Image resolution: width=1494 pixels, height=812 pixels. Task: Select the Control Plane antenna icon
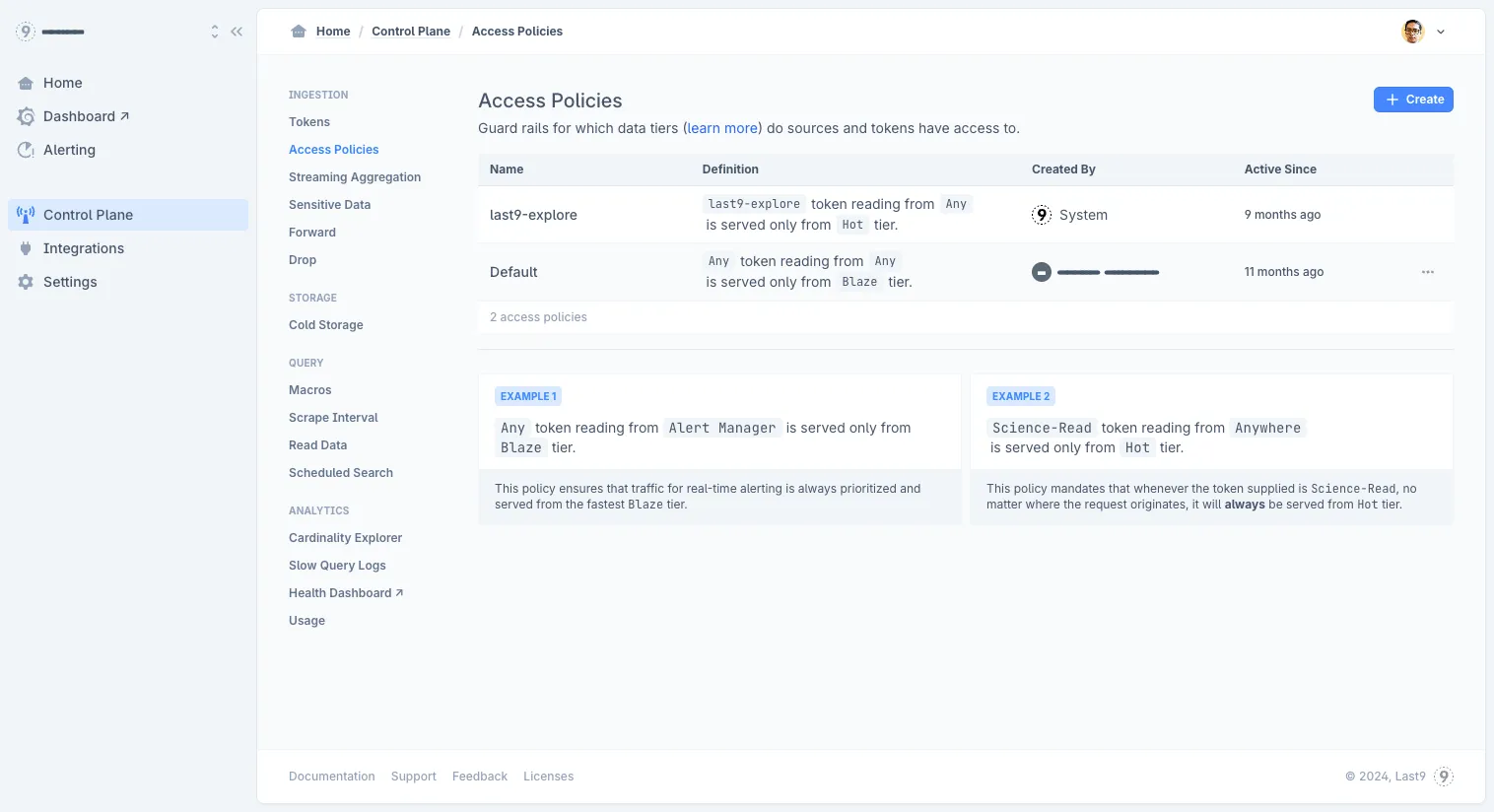pos(27,215)
